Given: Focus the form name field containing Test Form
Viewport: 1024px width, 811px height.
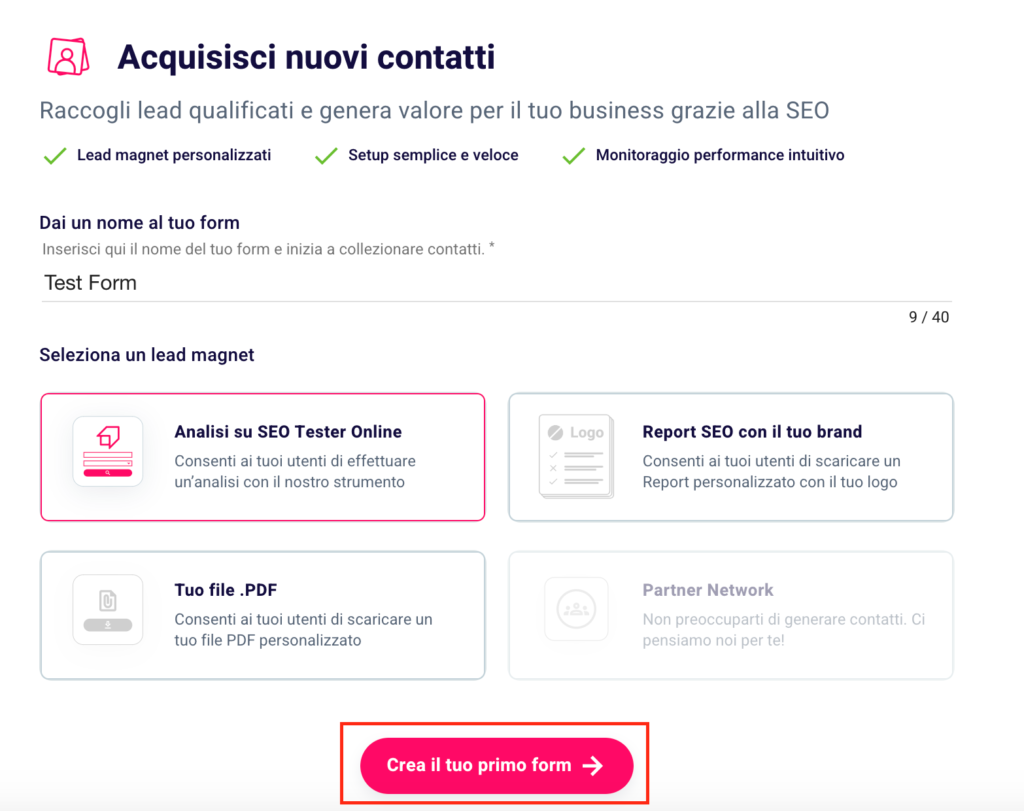Looking at the screenshot, I should (496, 283).
